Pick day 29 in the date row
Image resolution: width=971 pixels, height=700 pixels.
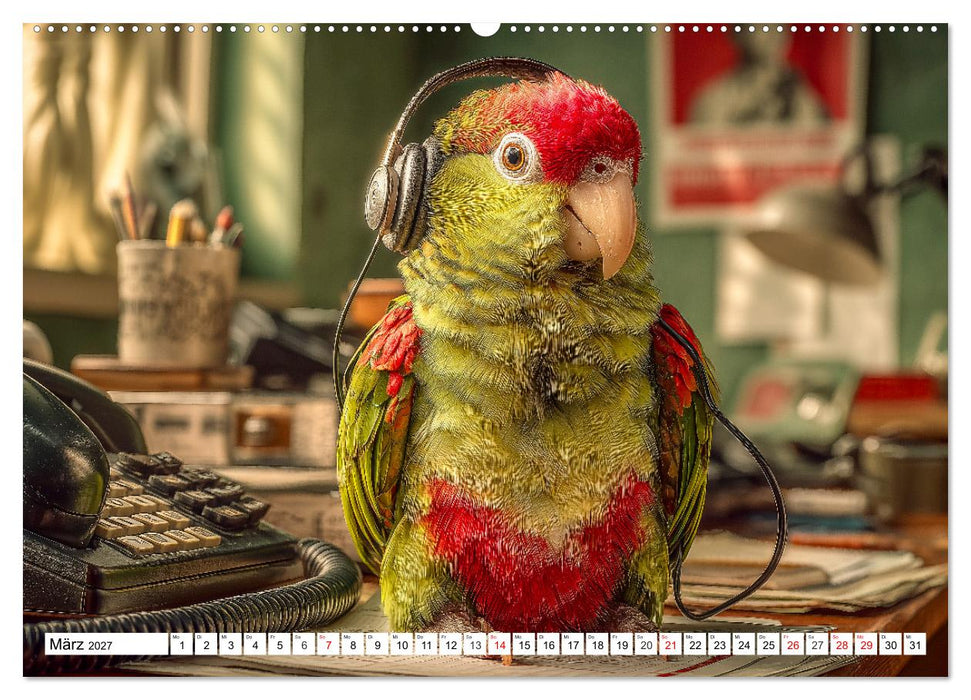[x=866, y=644]
